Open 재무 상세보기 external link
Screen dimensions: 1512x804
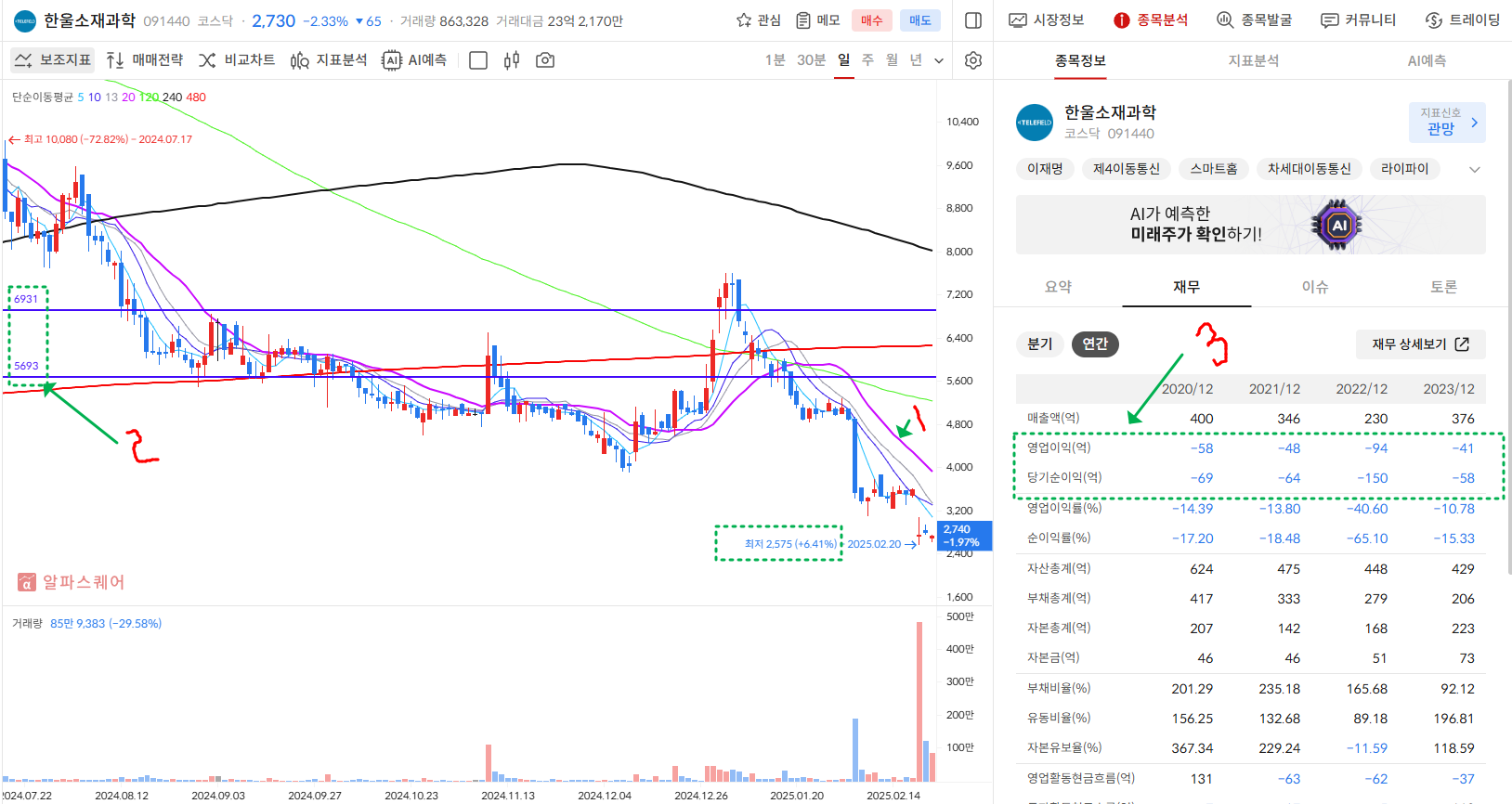(x=1421, y=344)
